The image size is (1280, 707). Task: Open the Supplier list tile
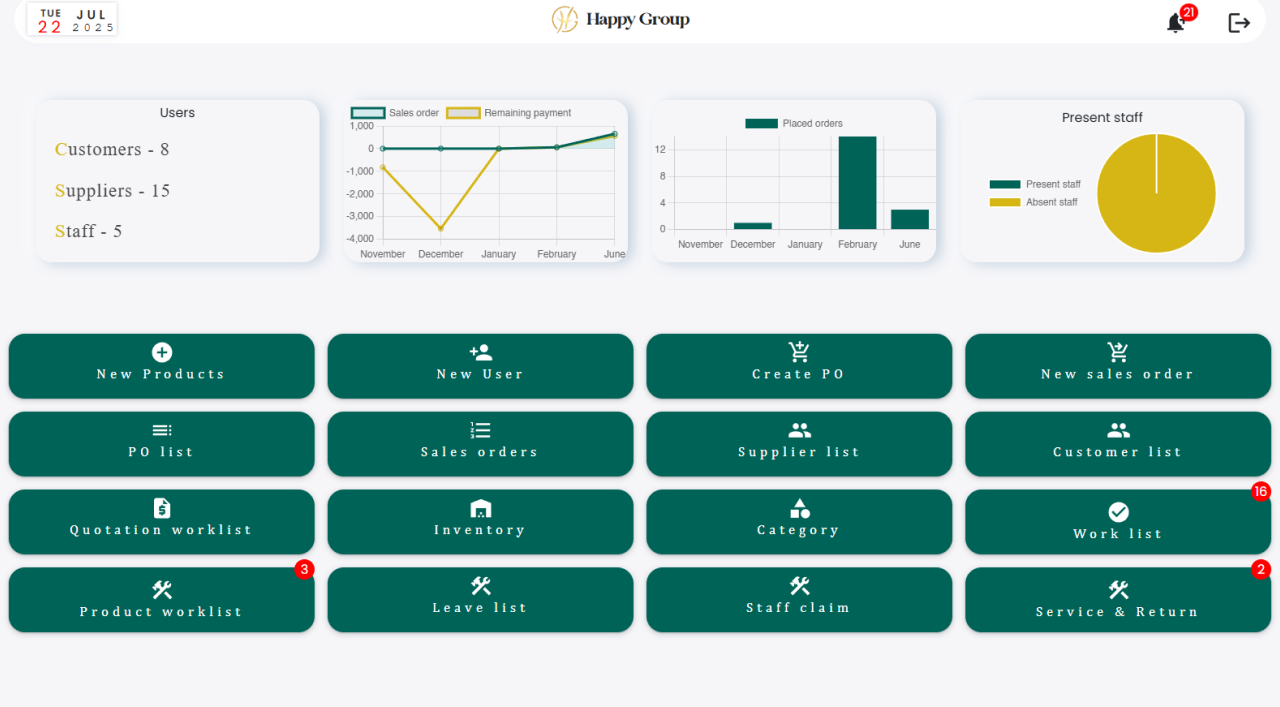click(799, 444)
